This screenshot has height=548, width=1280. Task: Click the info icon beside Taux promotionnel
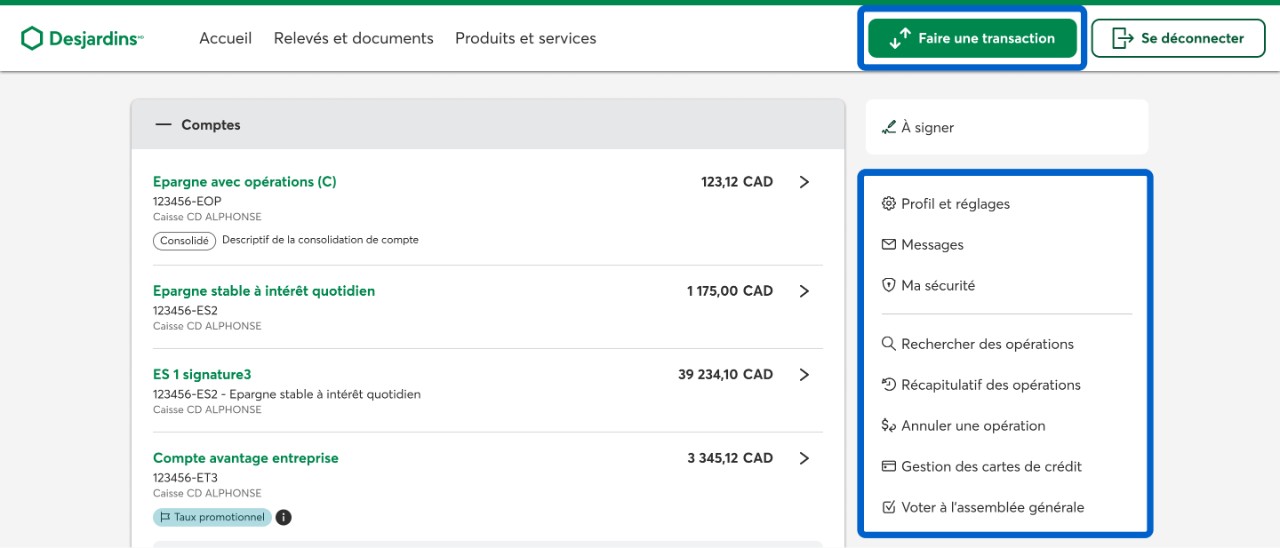point(284,518)
